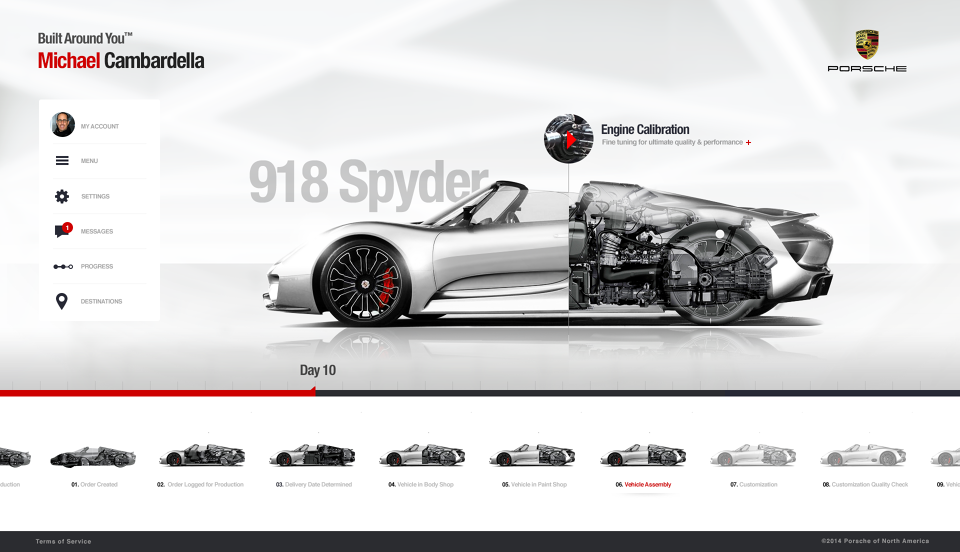Click the red notification badge on Messages
The width and height of the screenshot is (960, 552).
(x=67, y=228)
